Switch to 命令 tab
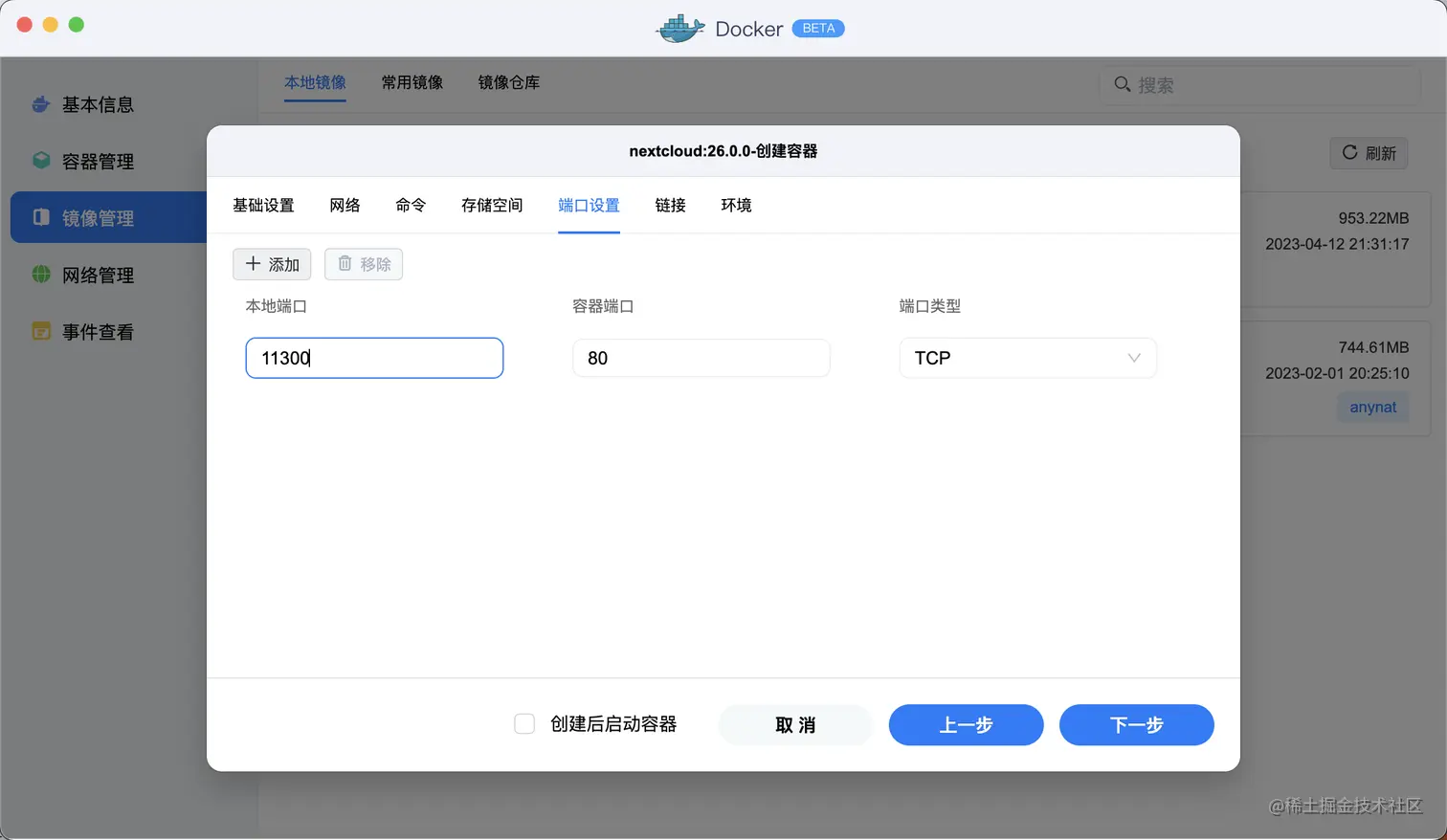 point(411,205)
